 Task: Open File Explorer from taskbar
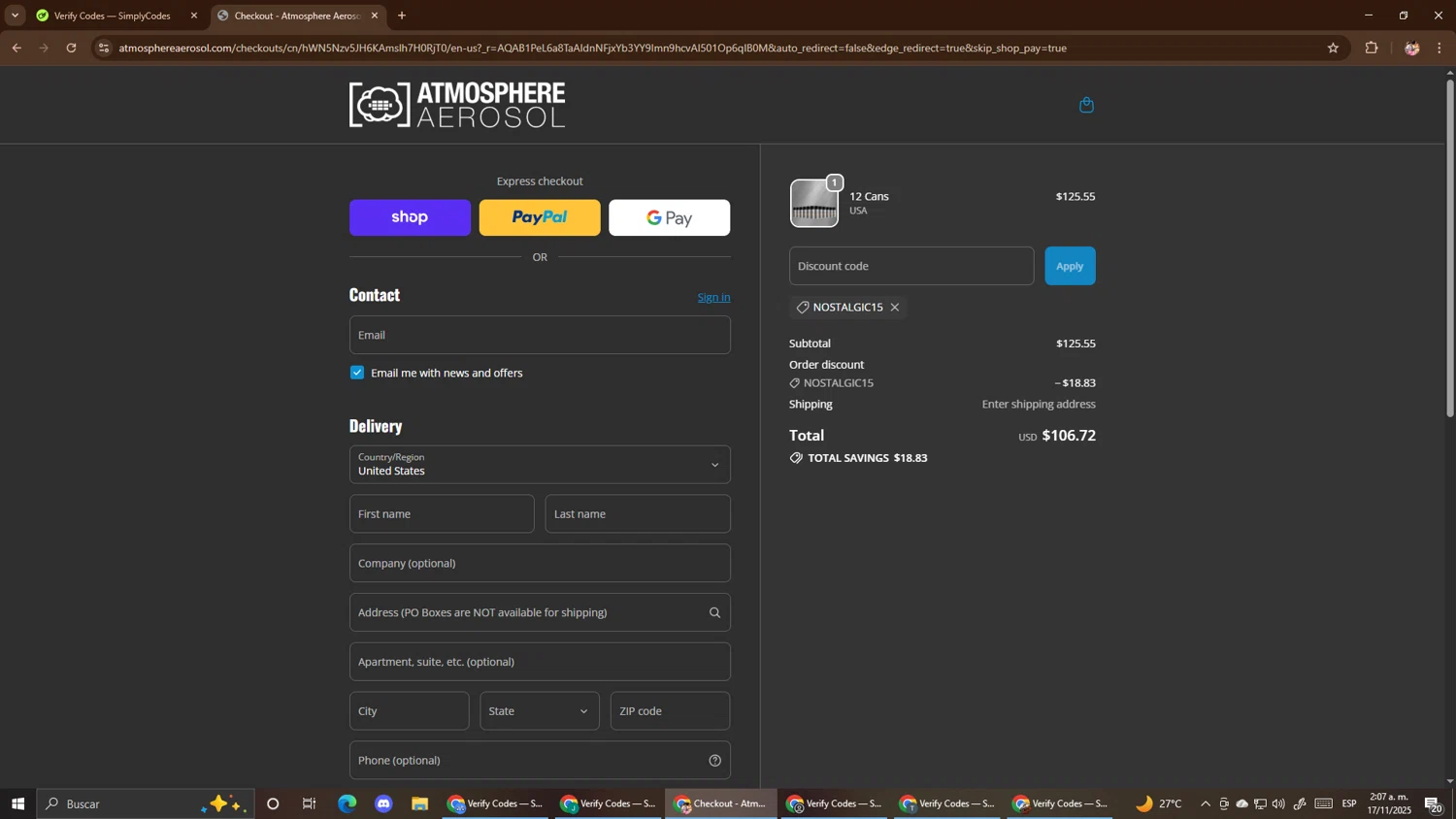point(419,803)
